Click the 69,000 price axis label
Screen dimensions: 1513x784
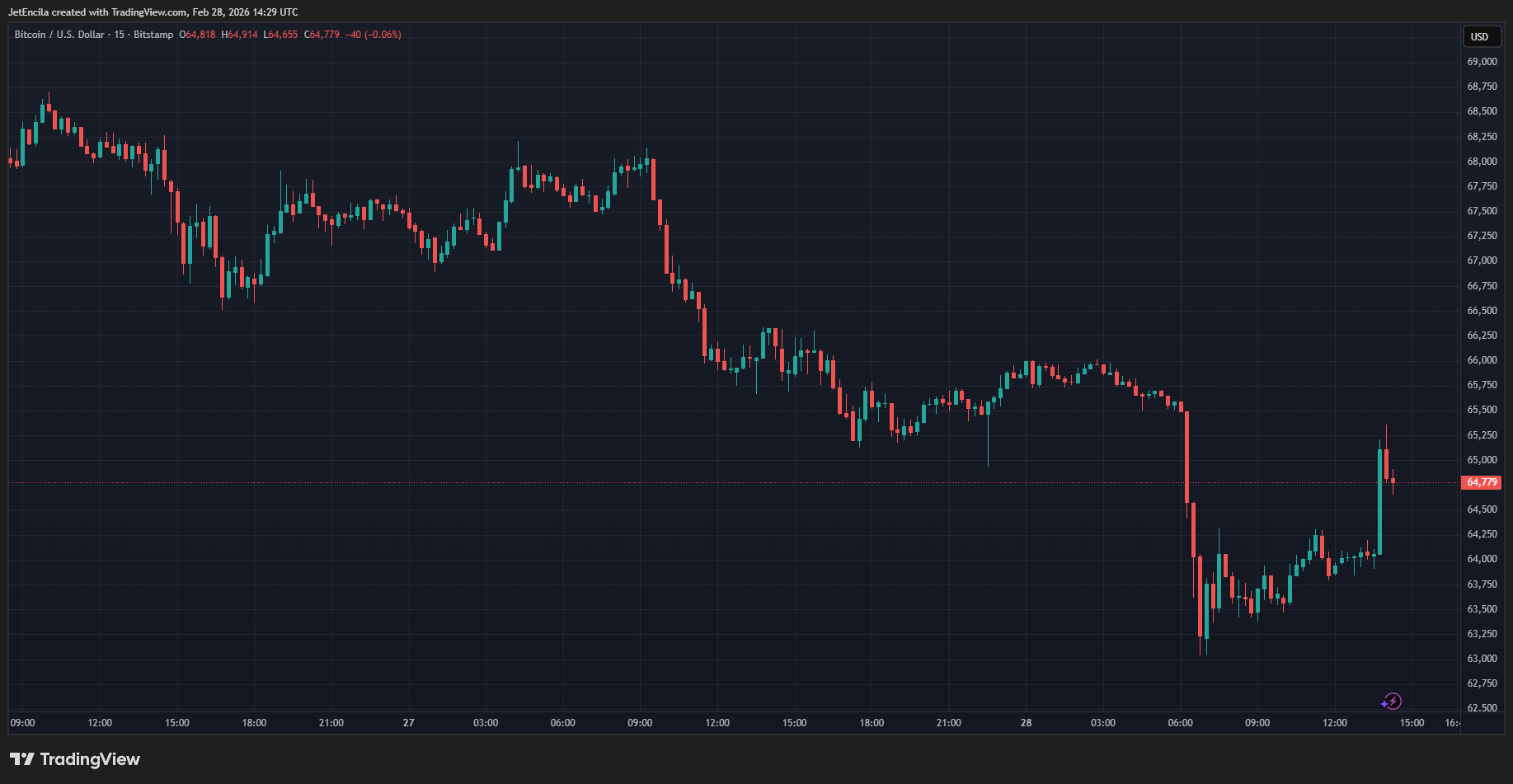[1482, 62]
